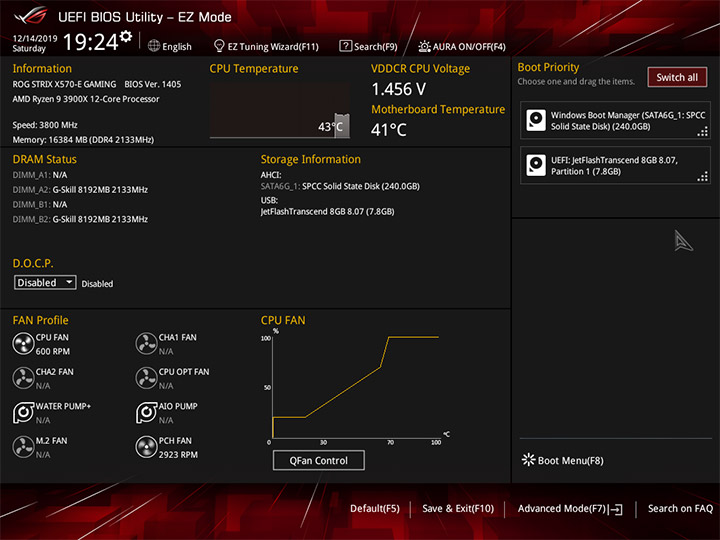Select the PCH FAN icon
720x540 pixels.
point(146,447)
